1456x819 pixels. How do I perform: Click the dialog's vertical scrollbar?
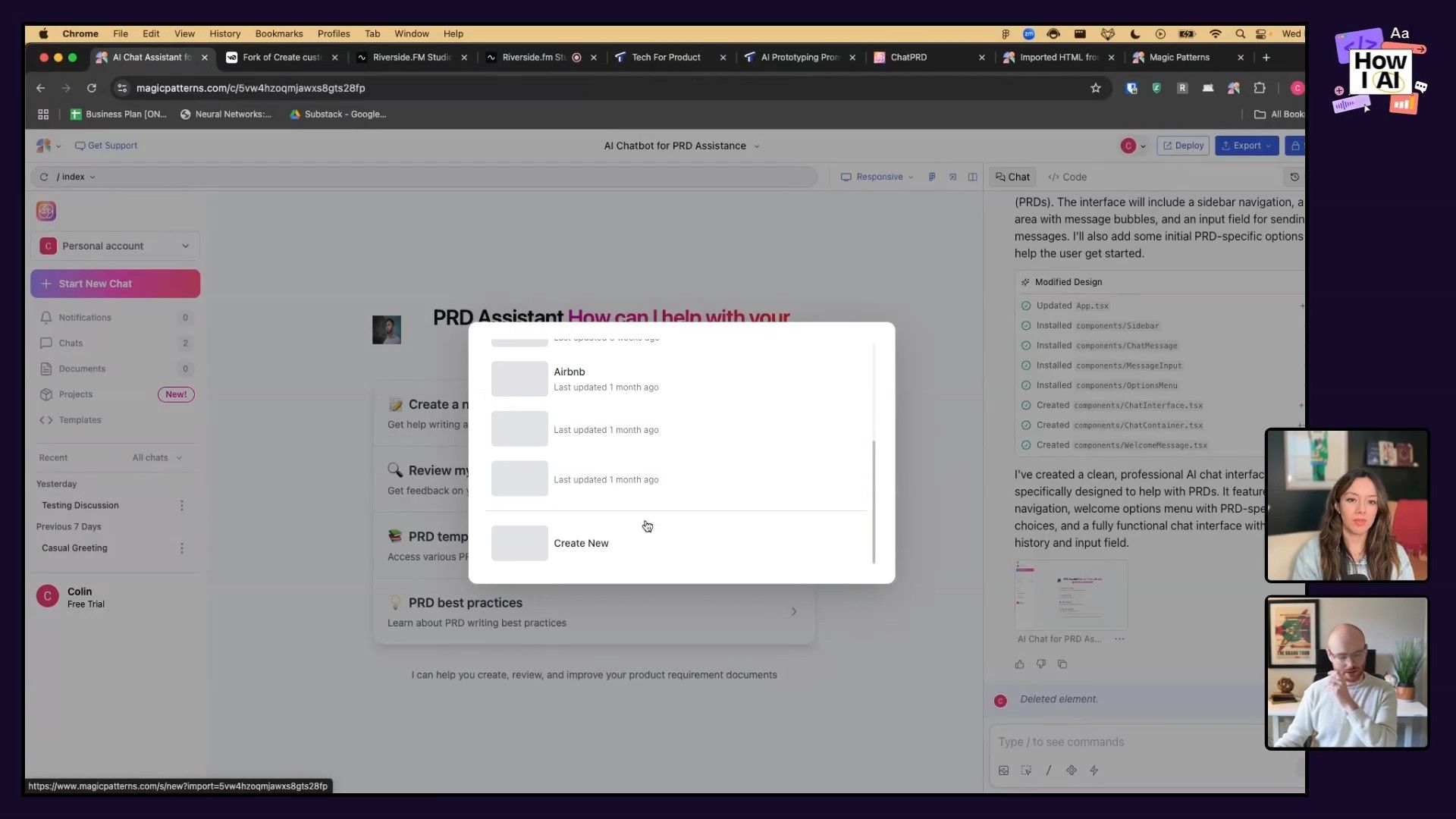tap(874, 503)
